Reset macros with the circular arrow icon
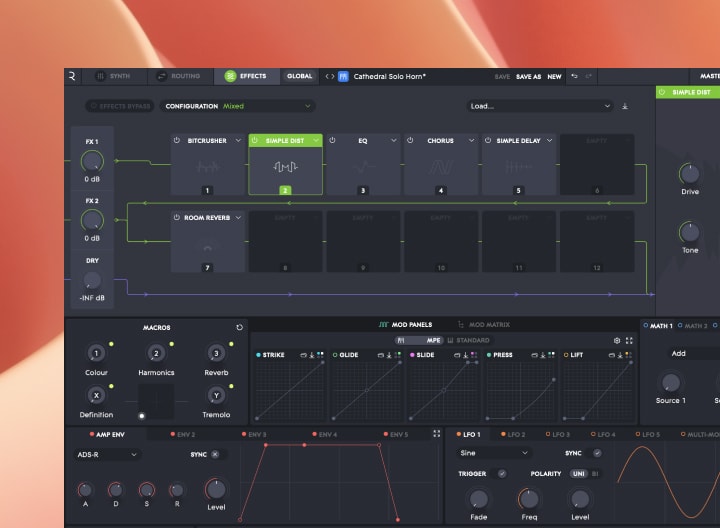The width and height of the screenshot is (720, 528). [x=239, y=327]
